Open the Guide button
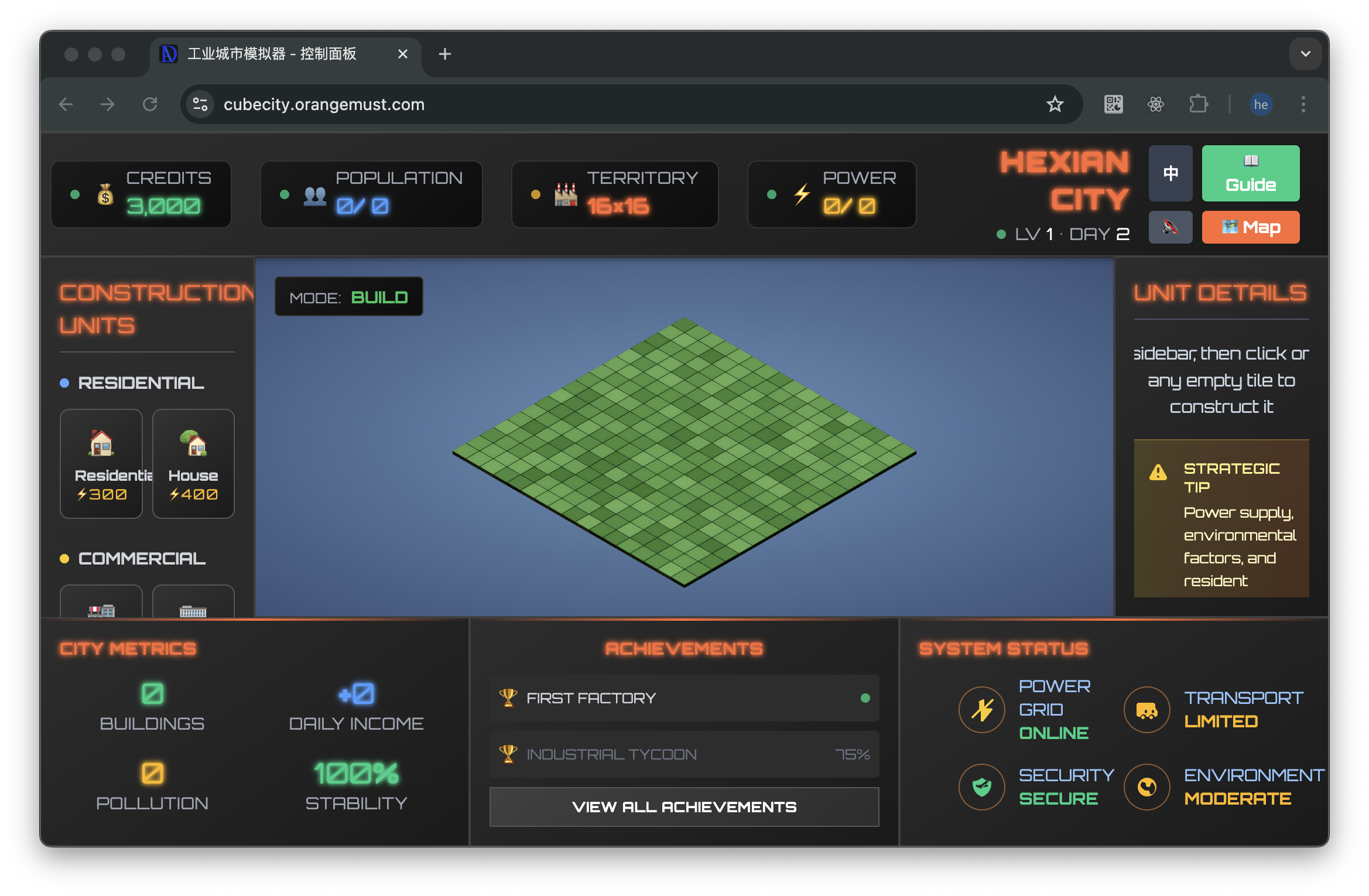The width and height of the screenshot is (1369, 896). (x=1250, y=173)
